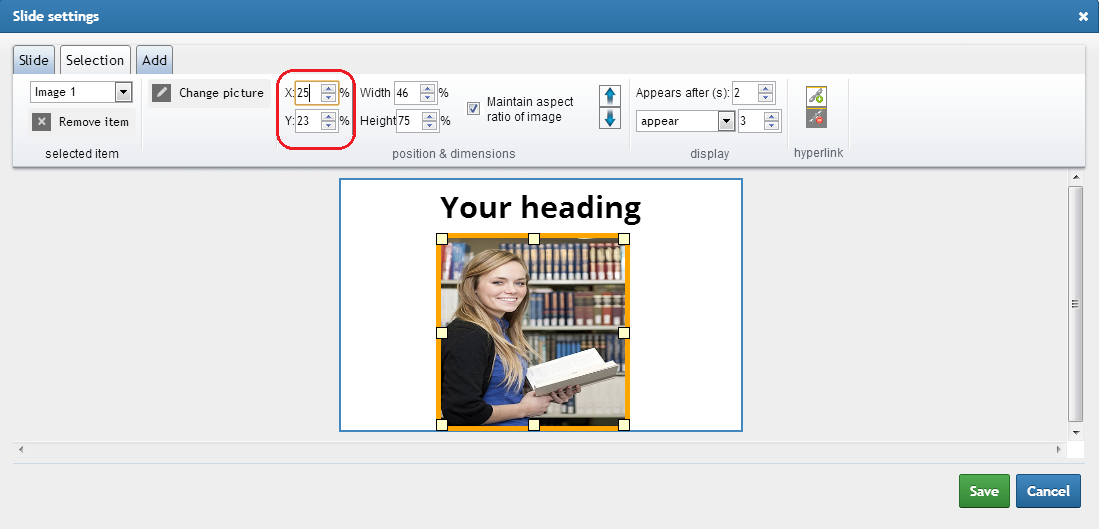Click the horizontal scrollbar right arrow

point(1059,449)
